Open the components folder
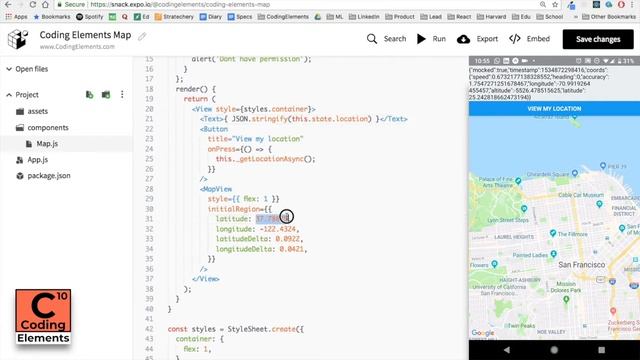 coord(48,128)
